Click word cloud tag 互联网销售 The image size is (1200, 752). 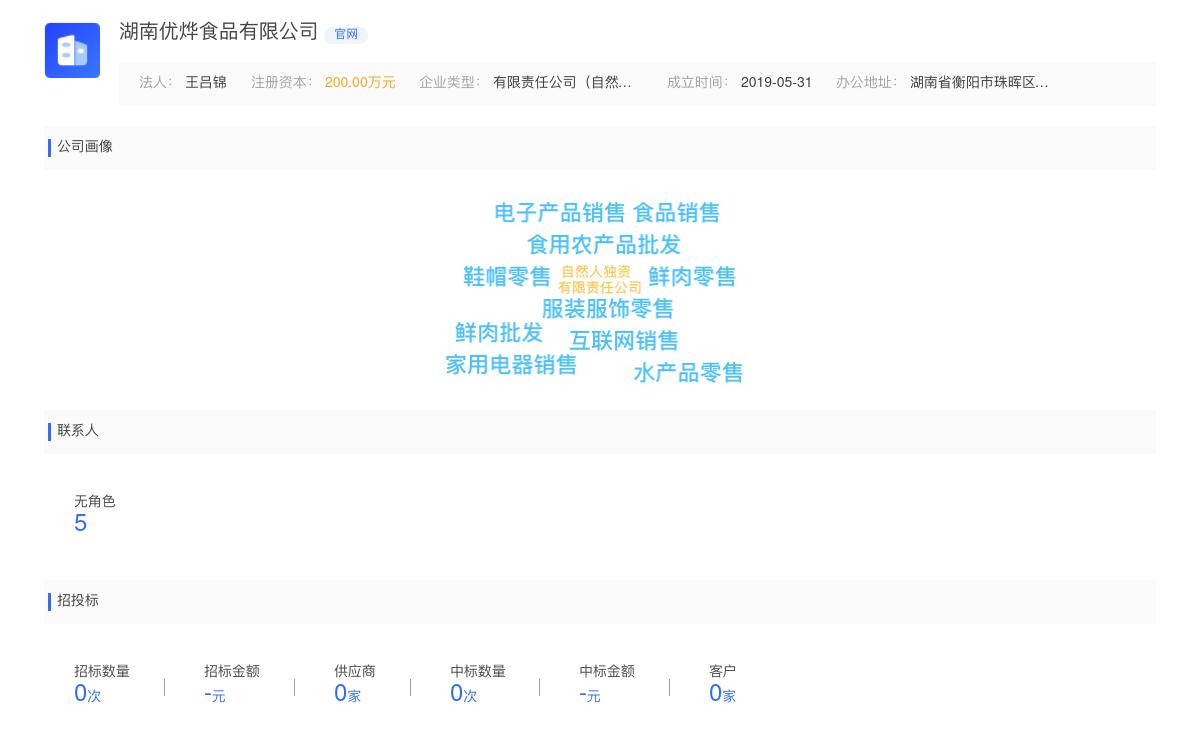click(624, 341)
